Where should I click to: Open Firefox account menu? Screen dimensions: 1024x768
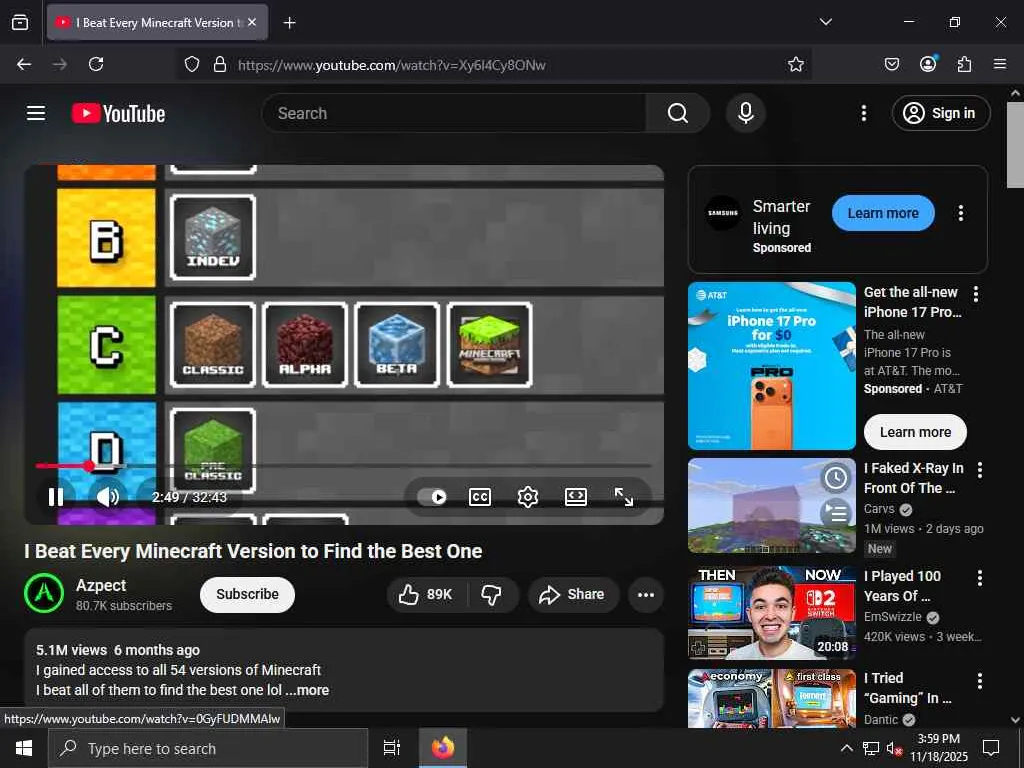click(928, 64)
